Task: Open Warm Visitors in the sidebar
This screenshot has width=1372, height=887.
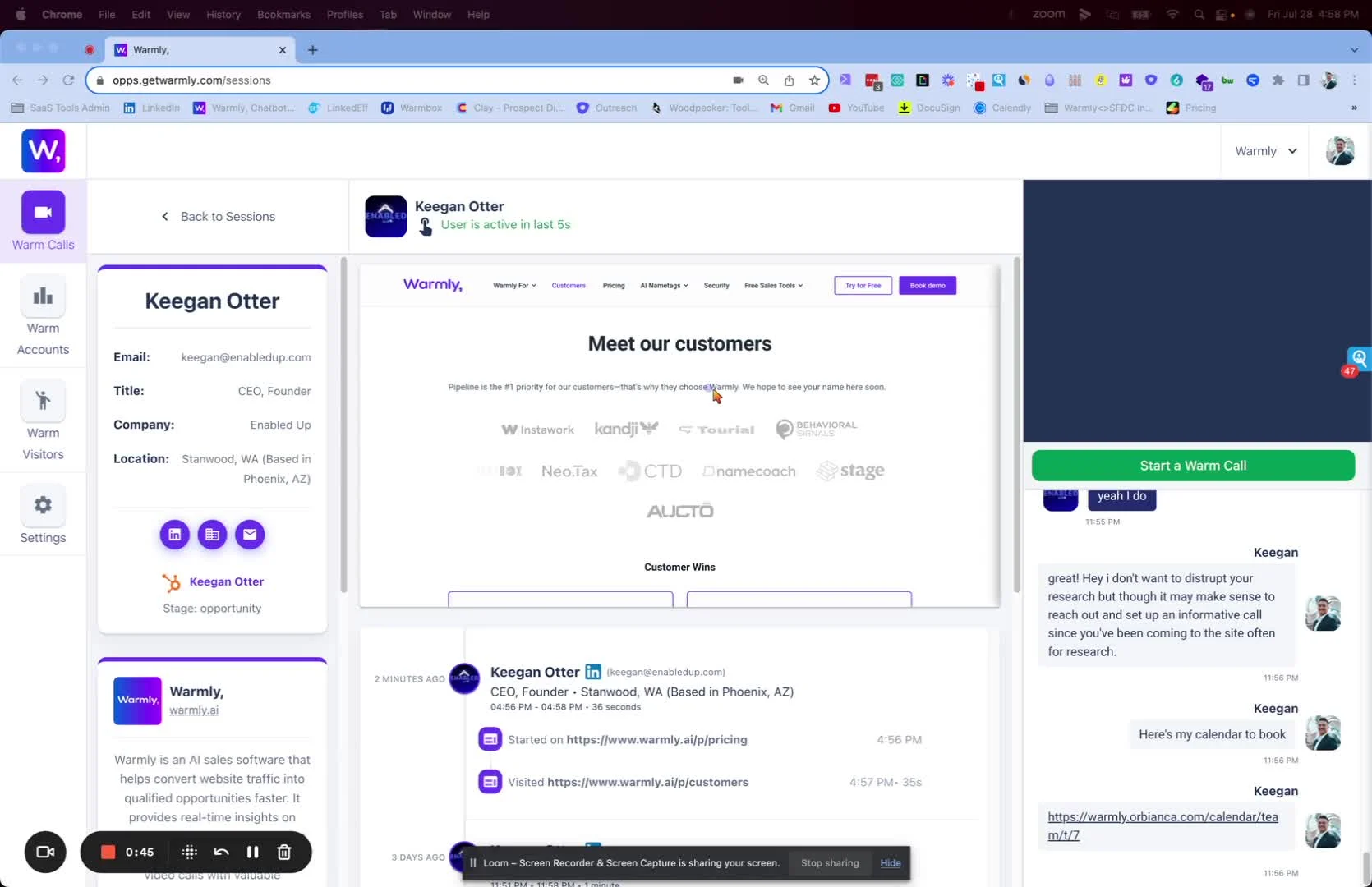Action: pyautogui.click(x=43, y=421)
